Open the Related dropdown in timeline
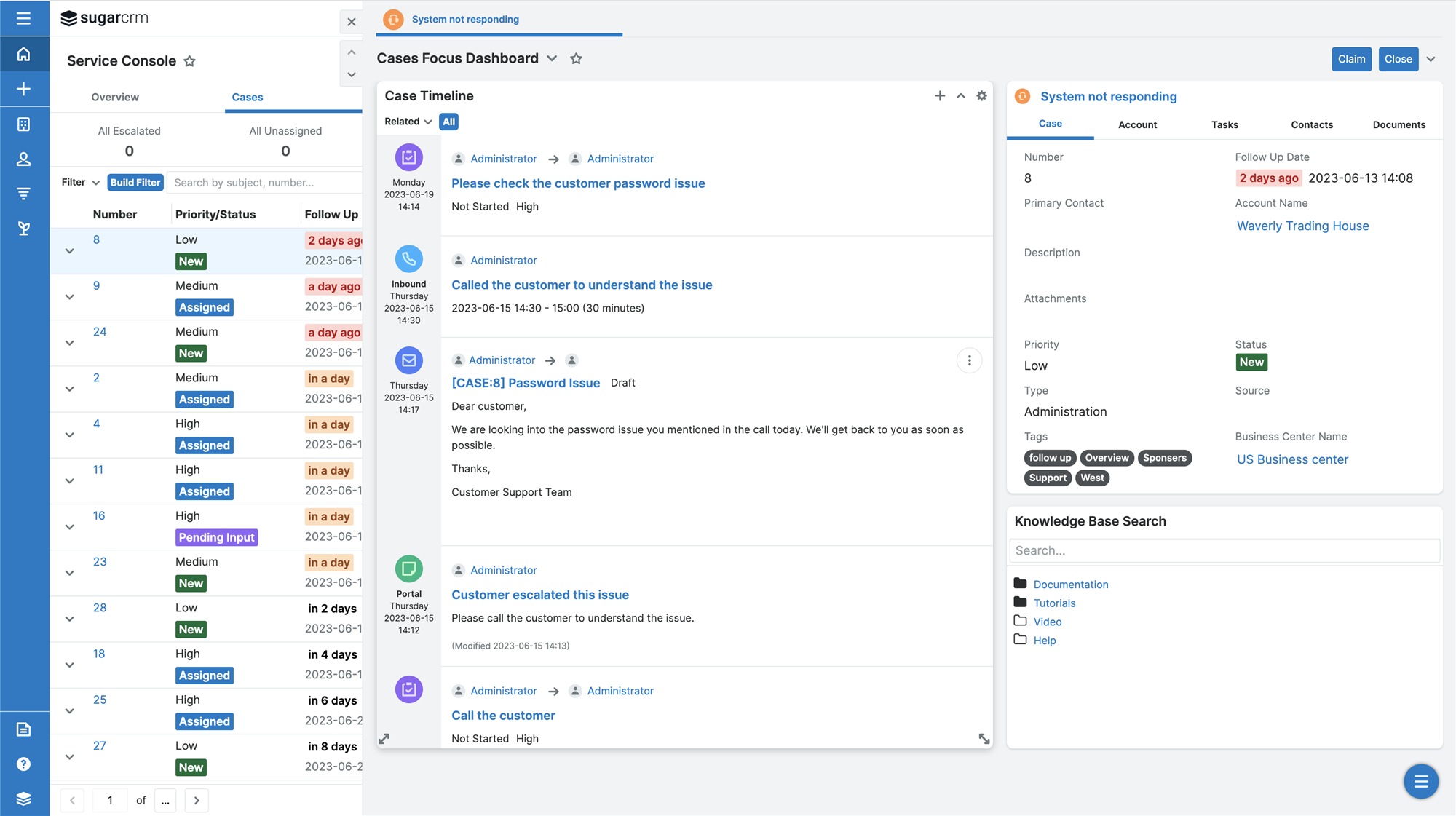Image resolution: width=1456 pixels, height=816 pixels. pyautogui.click(x=408, y=122)
